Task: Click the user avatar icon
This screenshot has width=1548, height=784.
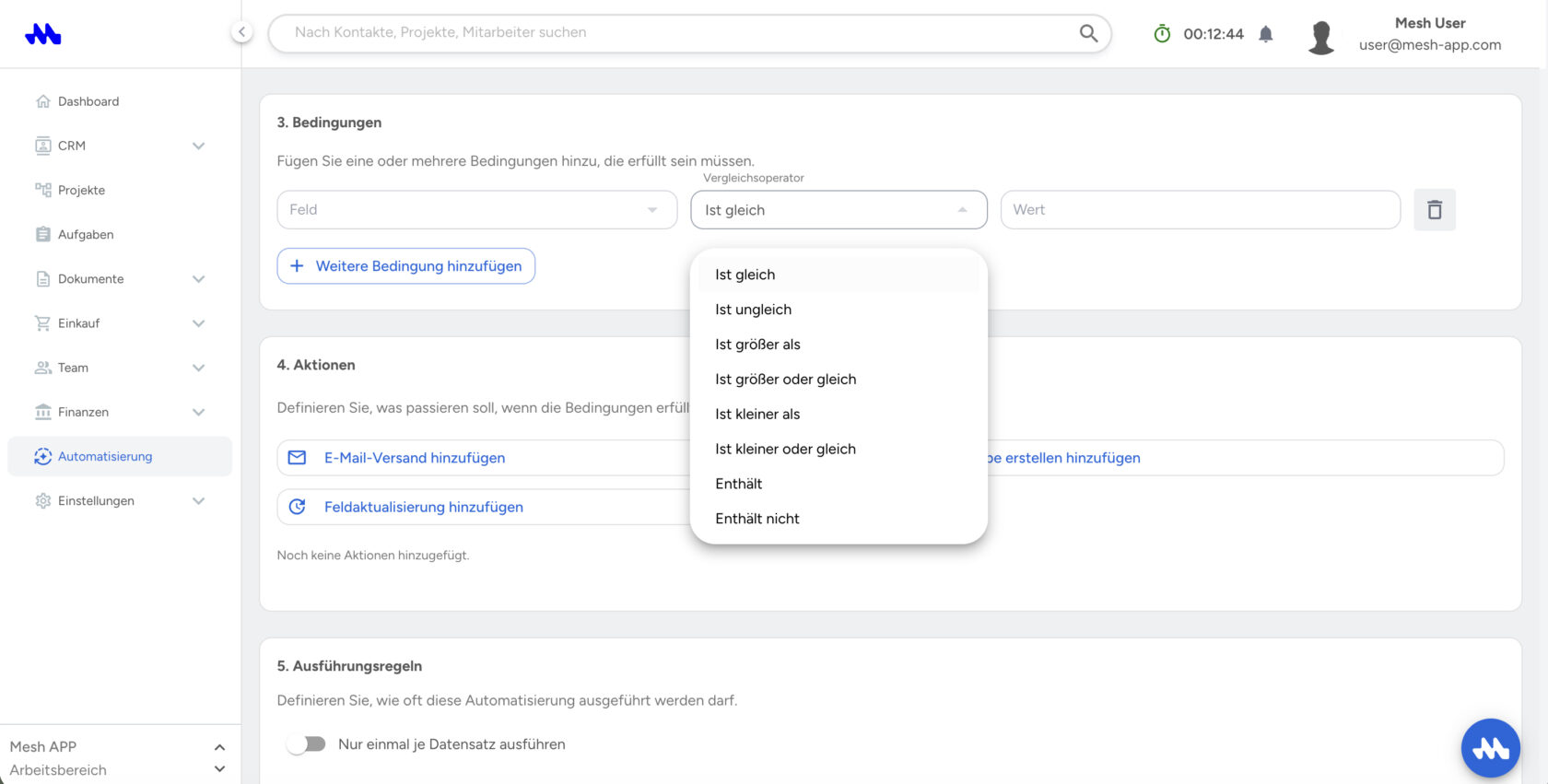Action: [x=1321, y=37]
